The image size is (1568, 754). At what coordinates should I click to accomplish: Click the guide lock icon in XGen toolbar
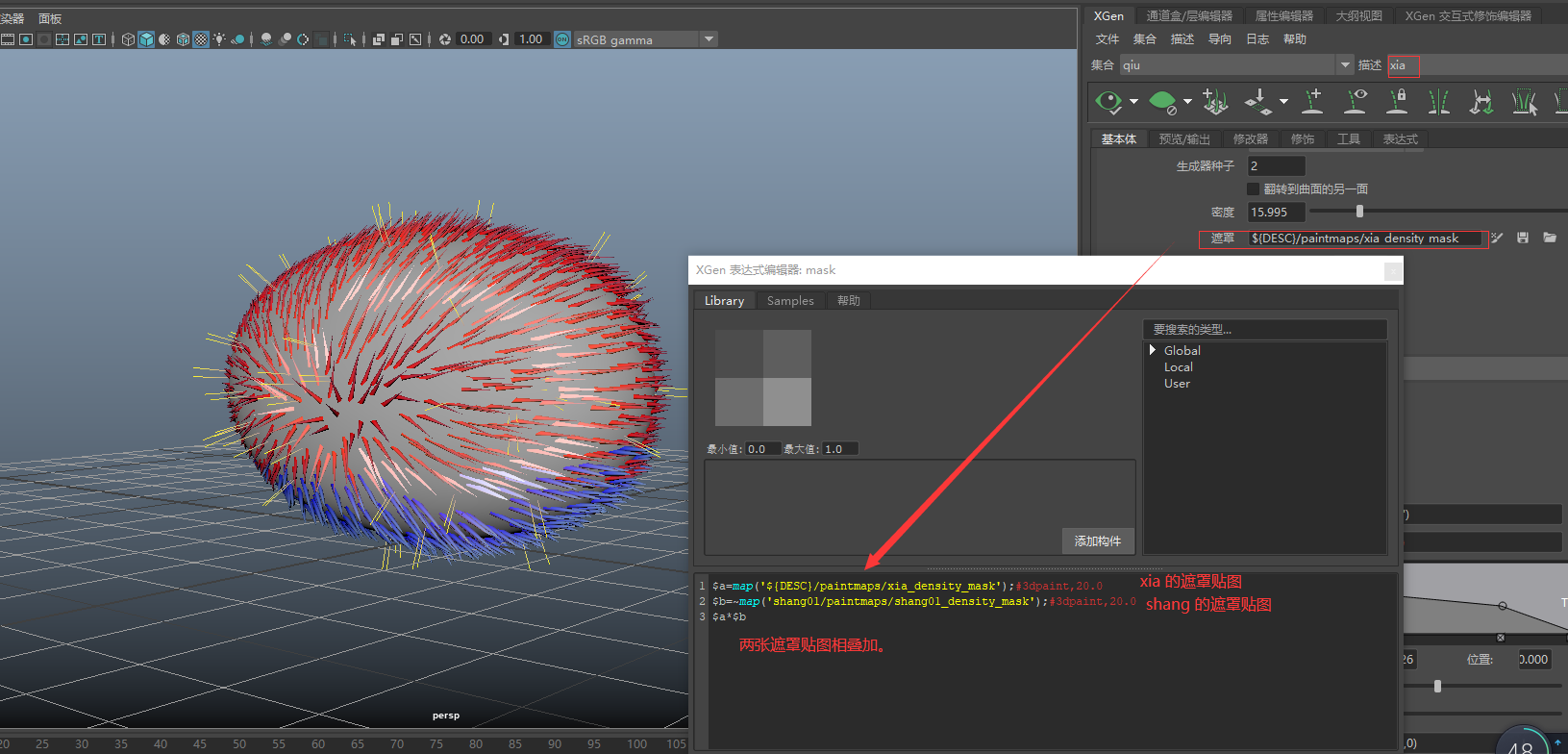[x=1397, y=101]
